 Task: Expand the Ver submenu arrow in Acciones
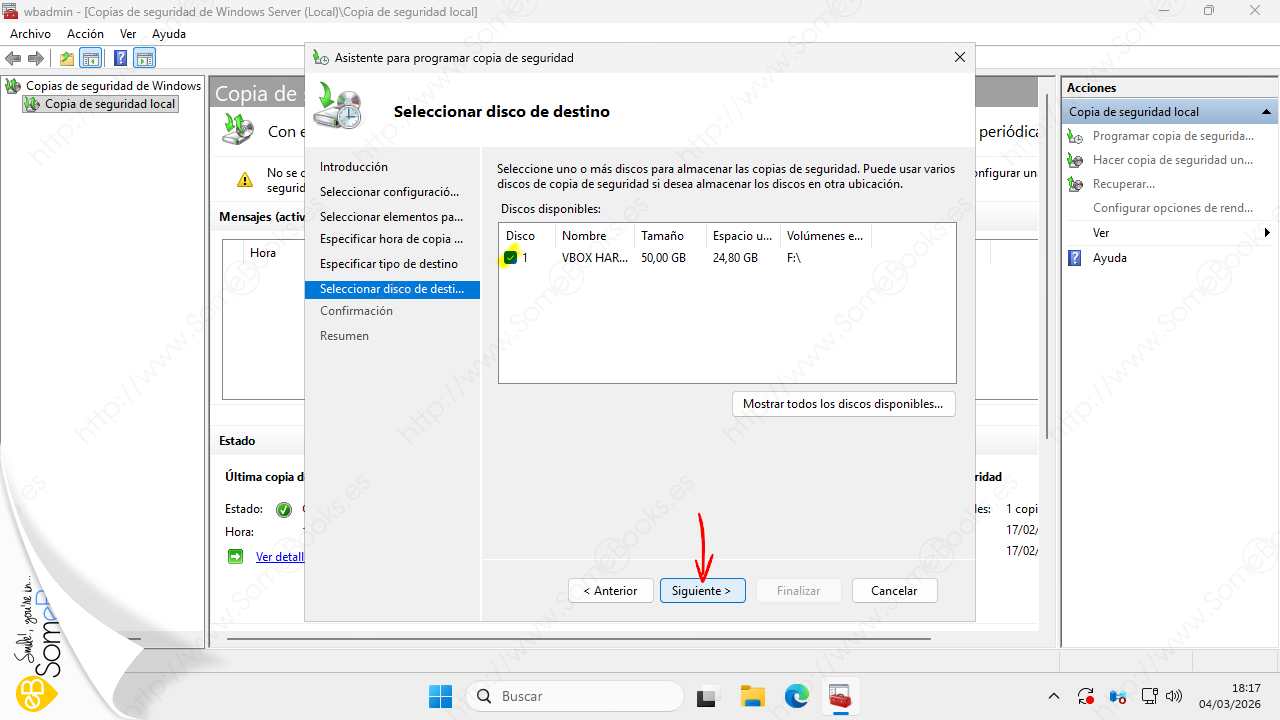1267,233
